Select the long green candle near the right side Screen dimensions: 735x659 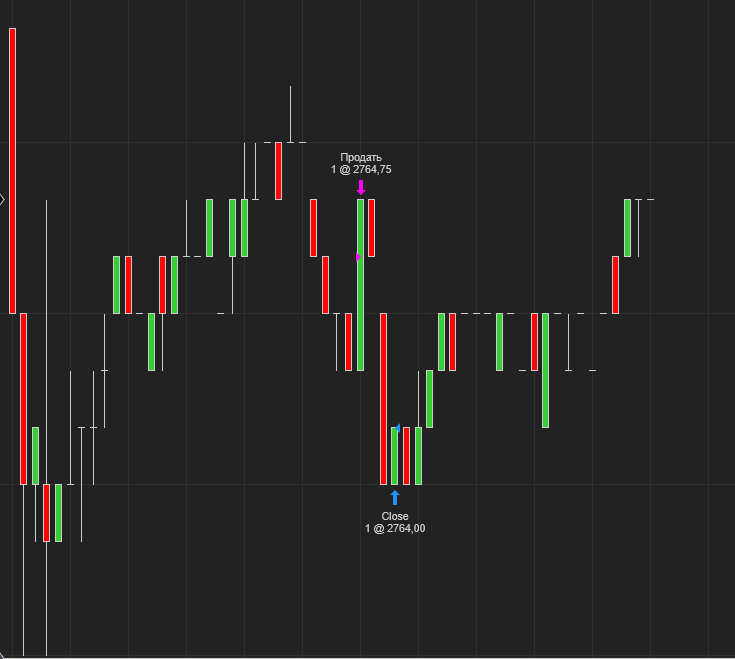click(x=546, y=370)
